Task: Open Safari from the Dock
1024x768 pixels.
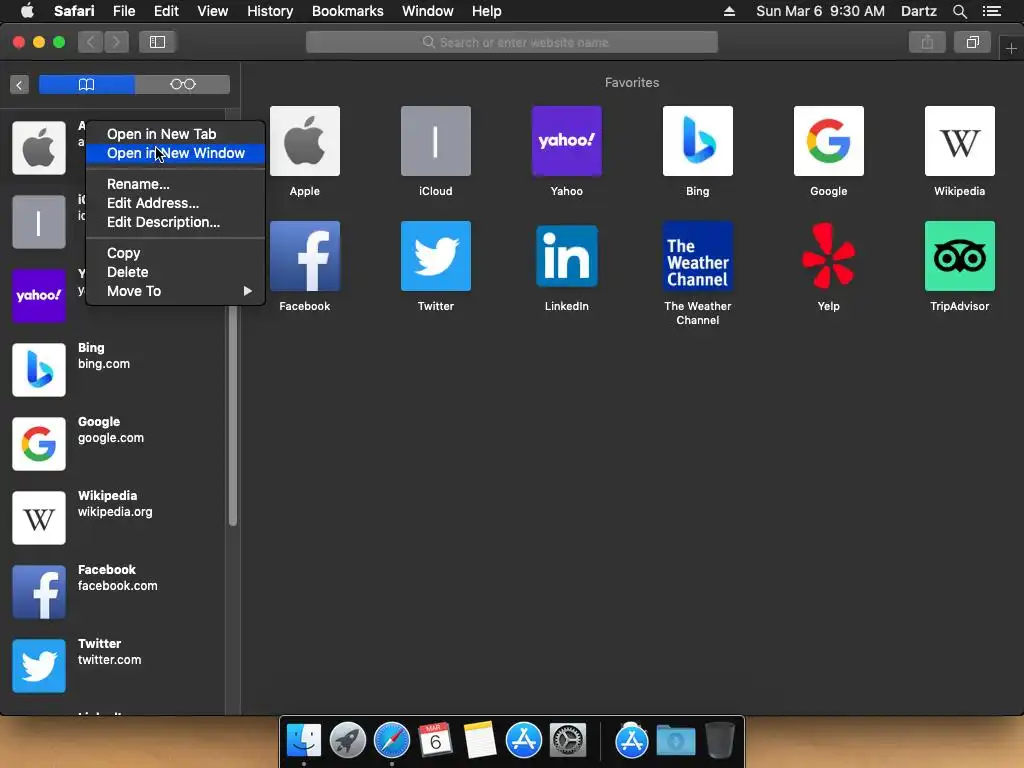Action: [392, 741]
